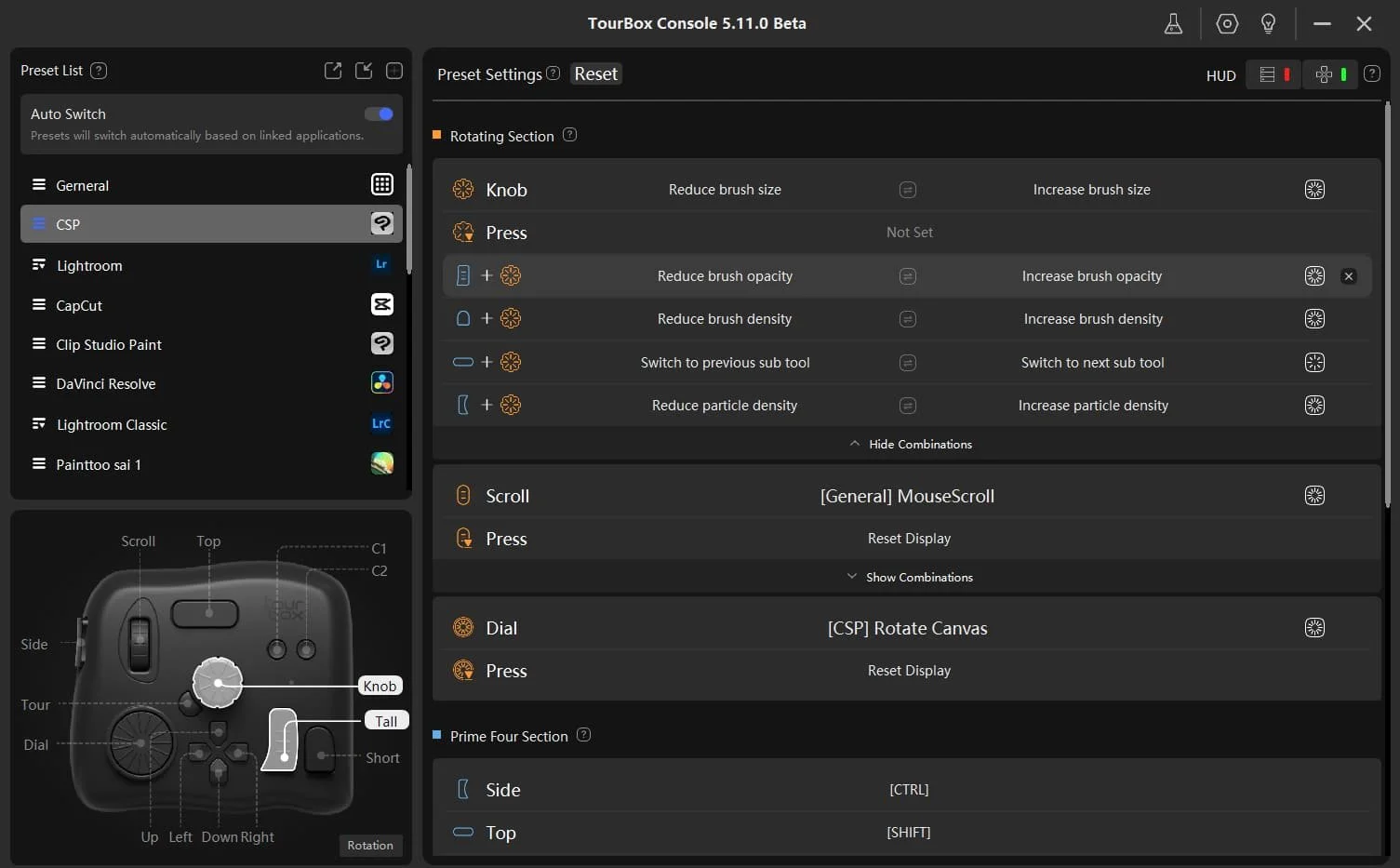Open Dial row speed setting icon

coord(1314,628)
